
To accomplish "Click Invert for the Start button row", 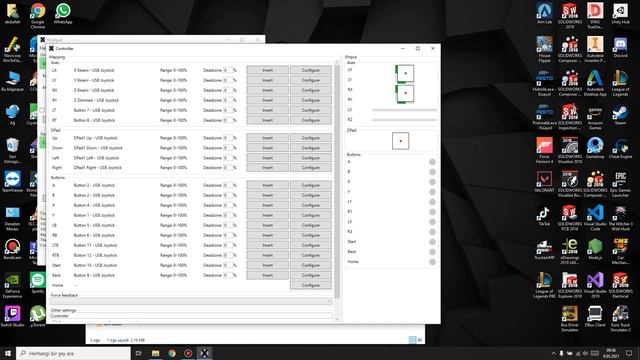I will coord(267,265).
